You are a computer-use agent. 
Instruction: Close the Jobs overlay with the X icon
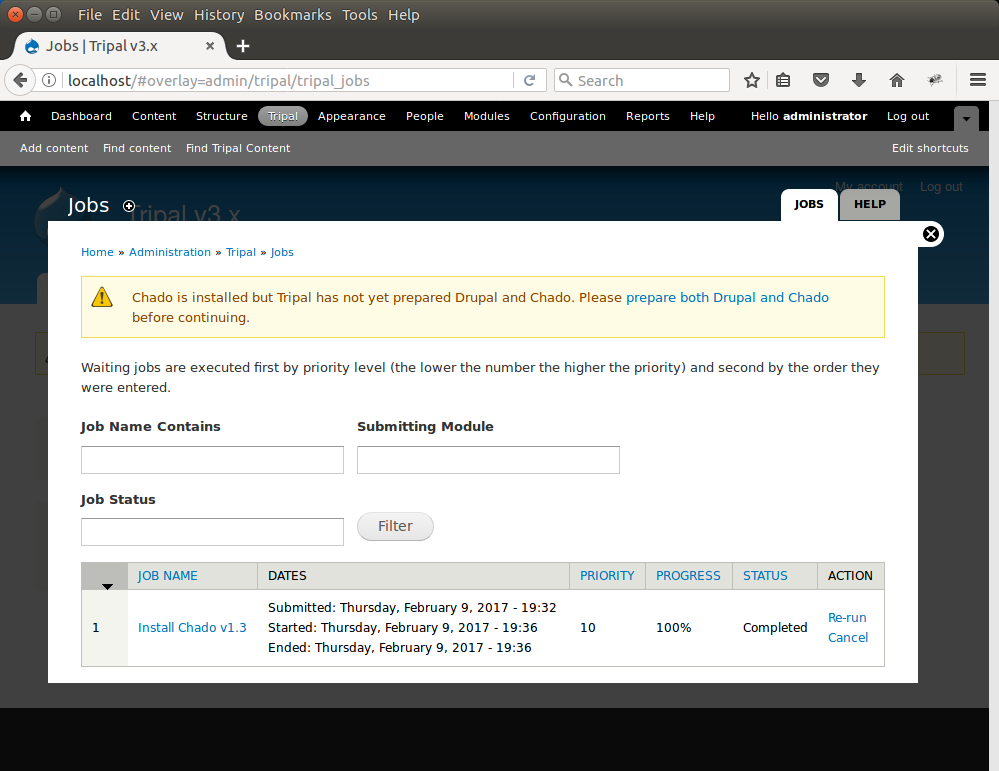pyautogui.click(x=931, y=234)
